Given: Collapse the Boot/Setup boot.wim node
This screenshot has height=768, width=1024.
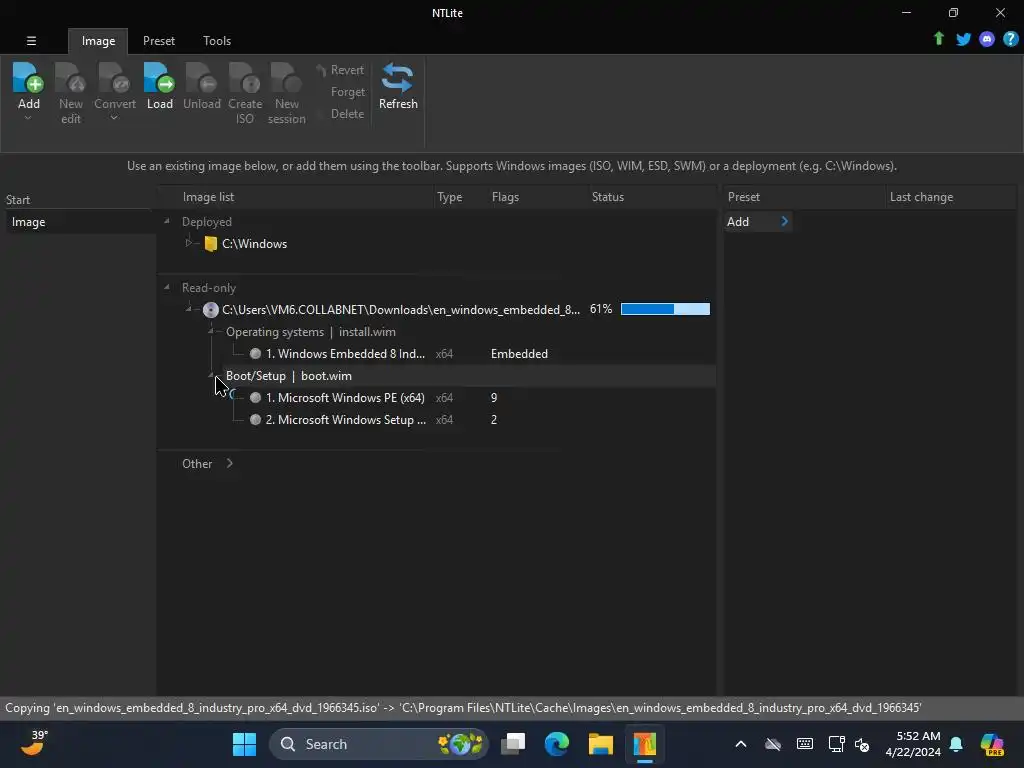Looking at the screenshot, I should (211, 375).
